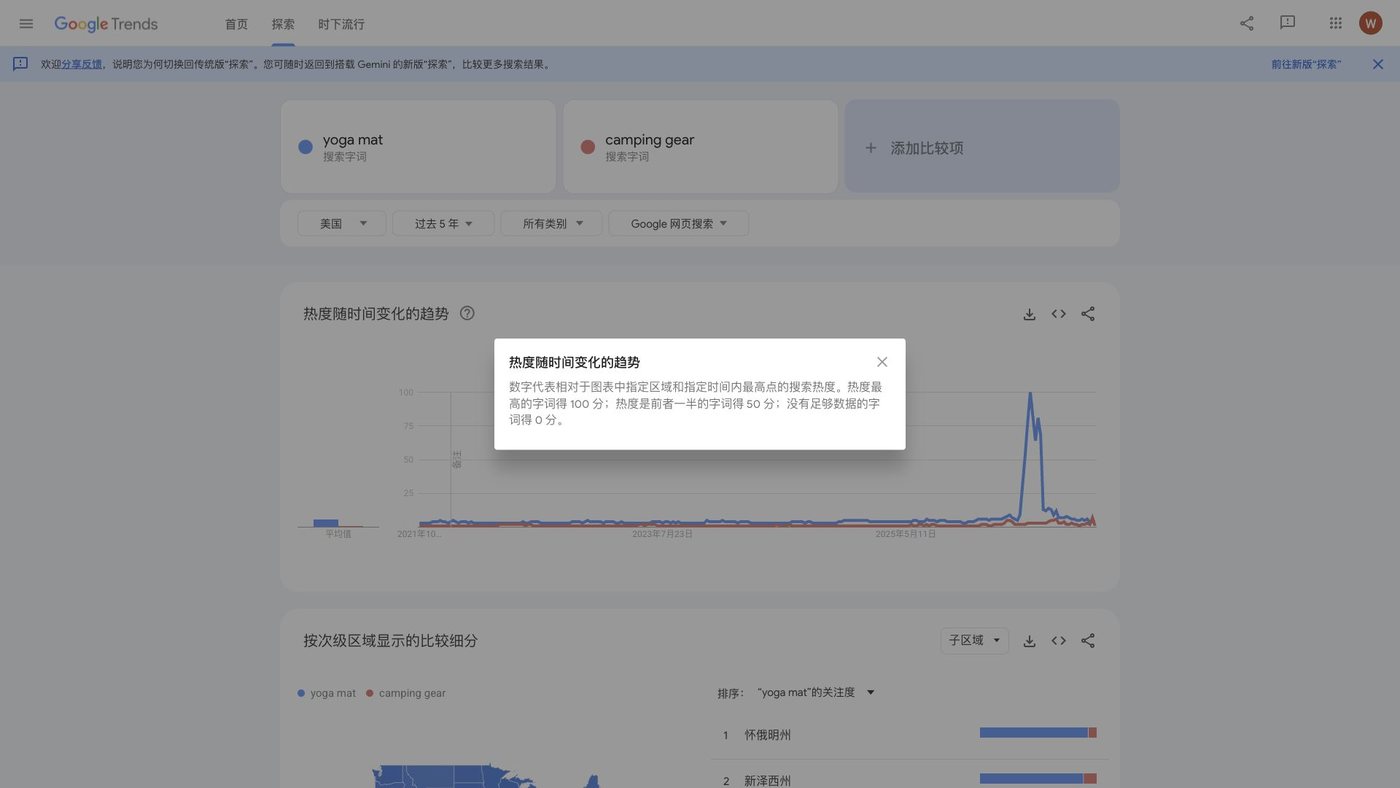Click the 分享反馈 link in banner
This screenshot has width=1400, height=788.
[x=82, y=64]
